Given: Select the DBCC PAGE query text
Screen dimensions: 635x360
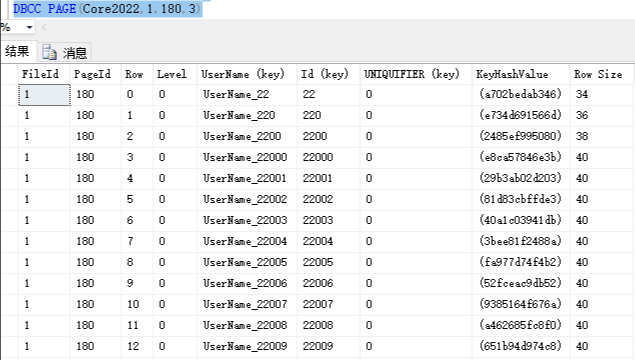Looking at the screenshot, I should (107, 9).
